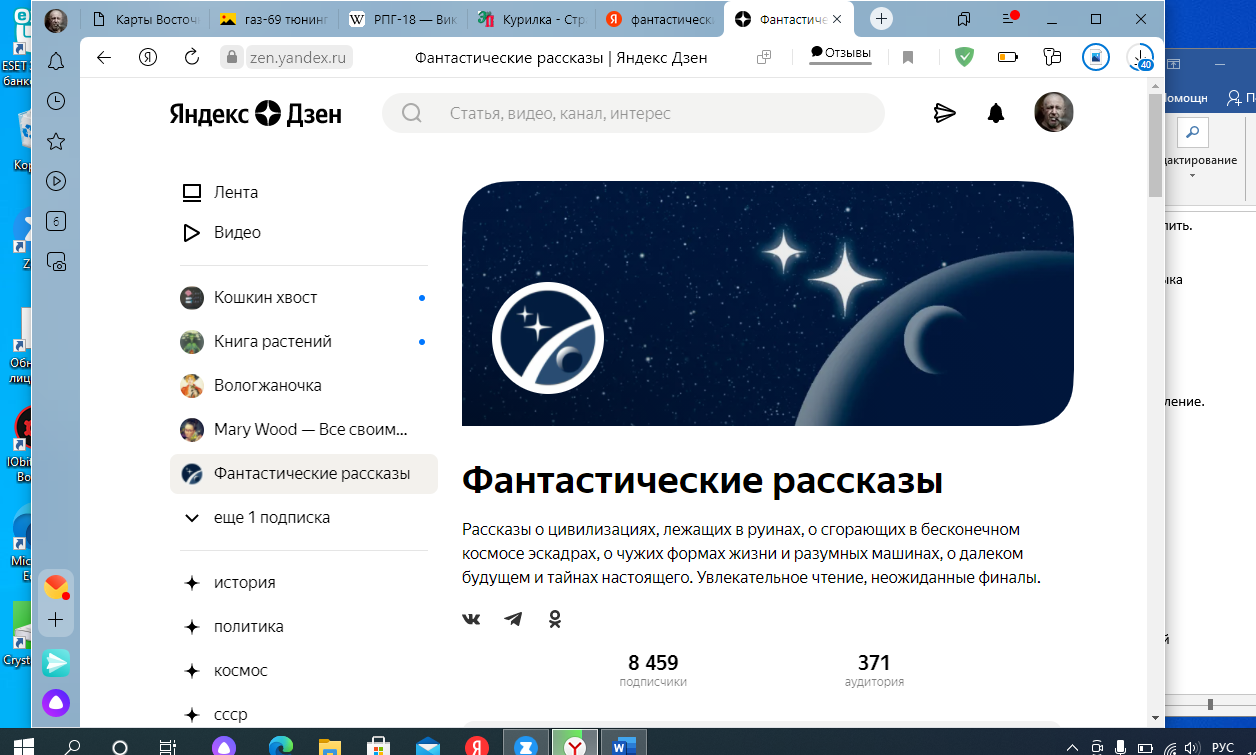
Task: Open Книга растений subscription
Action: [304, 341]
